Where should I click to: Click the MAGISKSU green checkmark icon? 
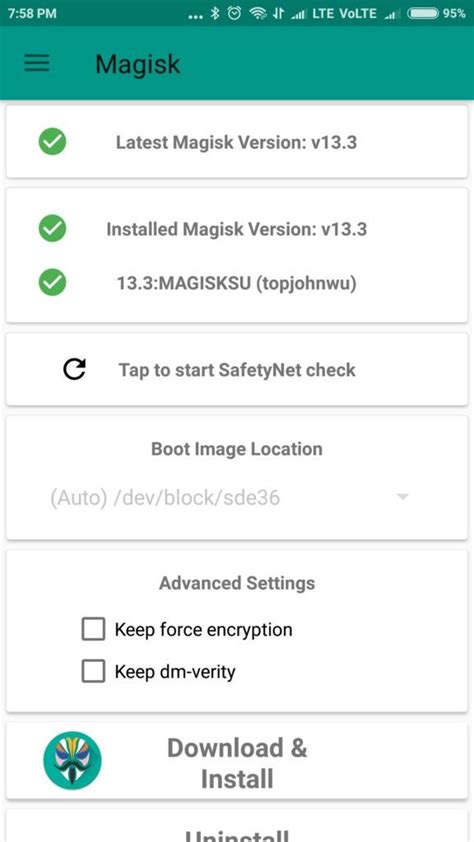coord(53,283)
